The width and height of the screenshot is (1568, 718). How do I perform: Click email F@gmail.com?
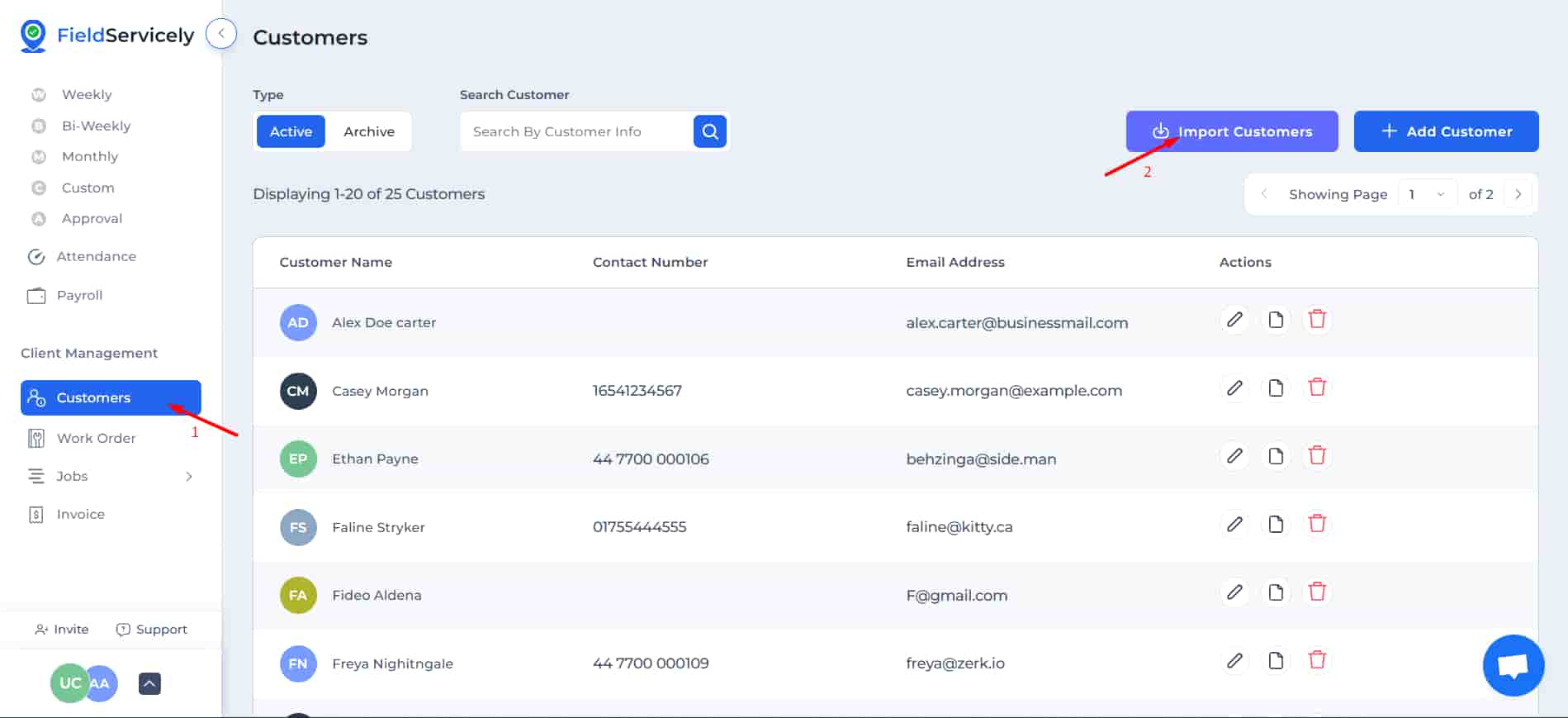(956, 595)
